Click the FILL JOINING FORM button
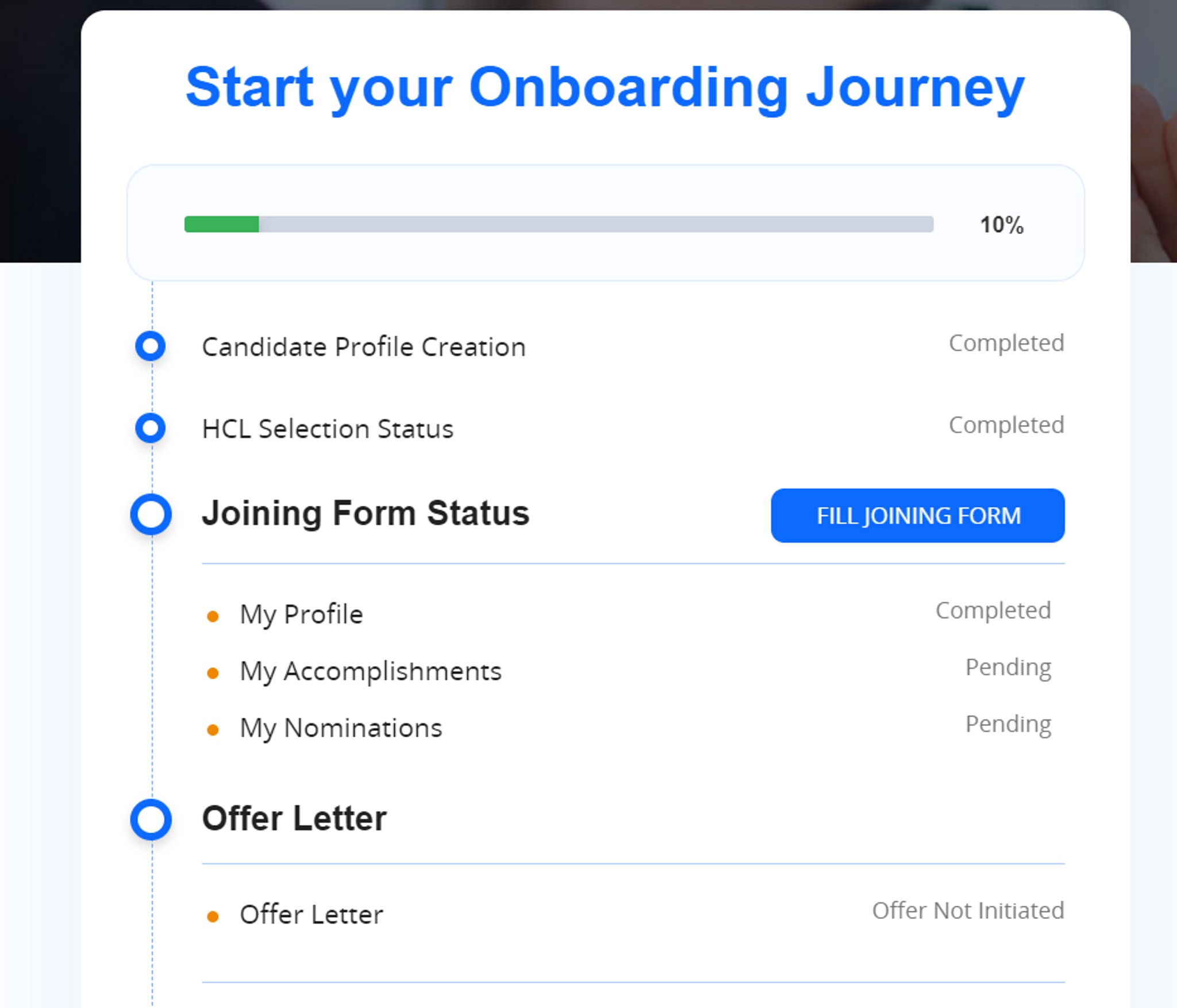This screenshot has height=1008, width=1177. pos(917,515)
